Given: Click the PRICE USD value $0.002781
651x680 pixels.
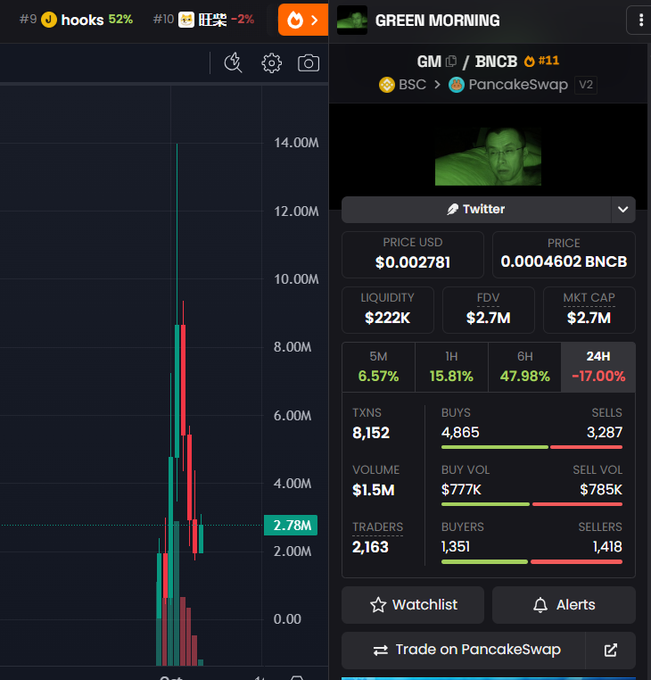Looking at the screenshot, I should tap(413, 262).
